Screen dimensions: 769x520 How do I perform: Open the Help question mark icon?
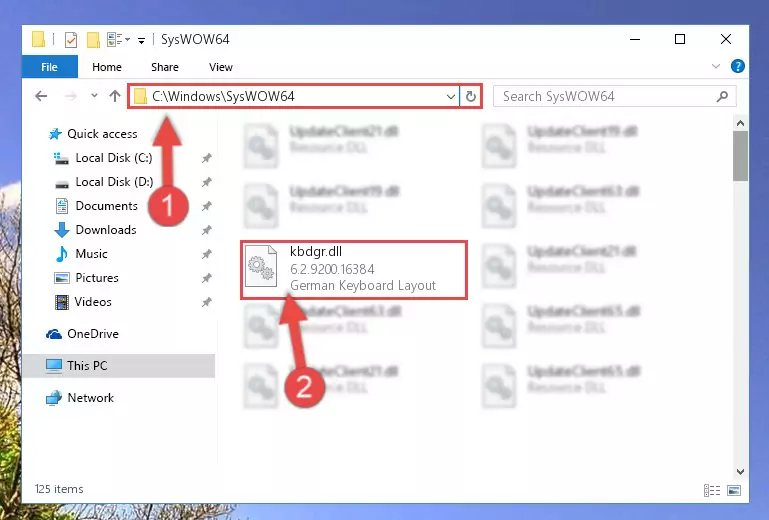click(x=738, y=66)
